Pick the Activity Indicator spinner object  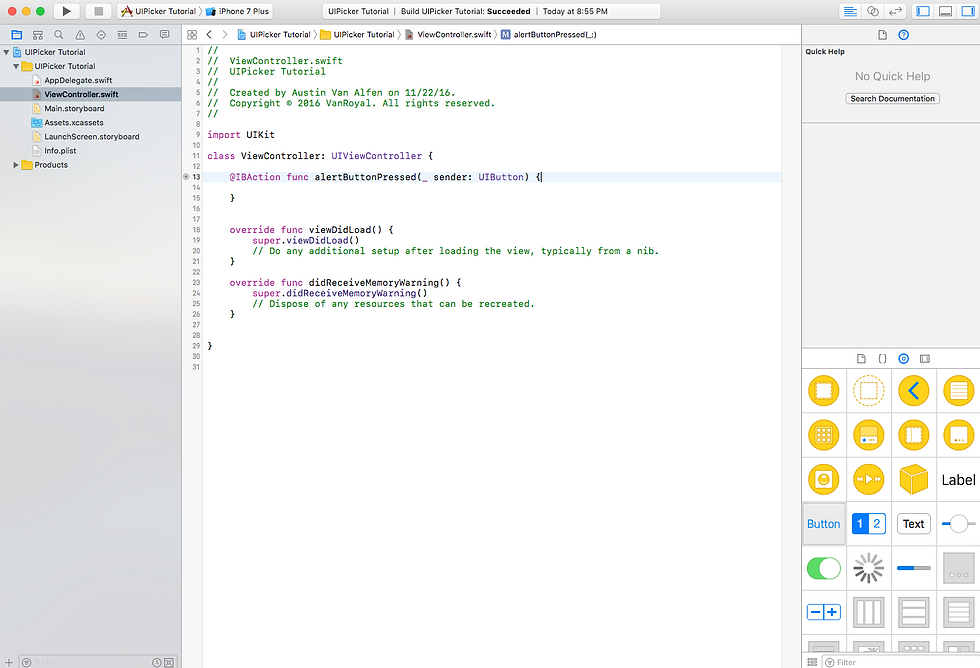(869, 568)
